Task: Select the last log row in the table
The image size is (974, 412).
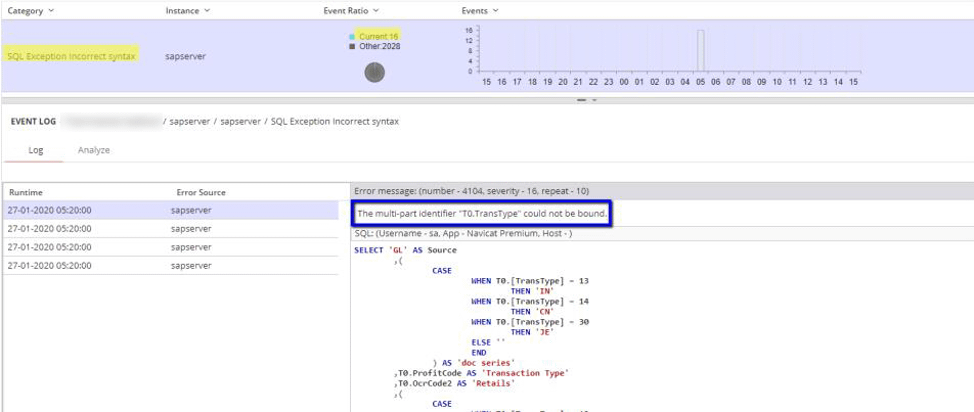Action: [50, 265]
